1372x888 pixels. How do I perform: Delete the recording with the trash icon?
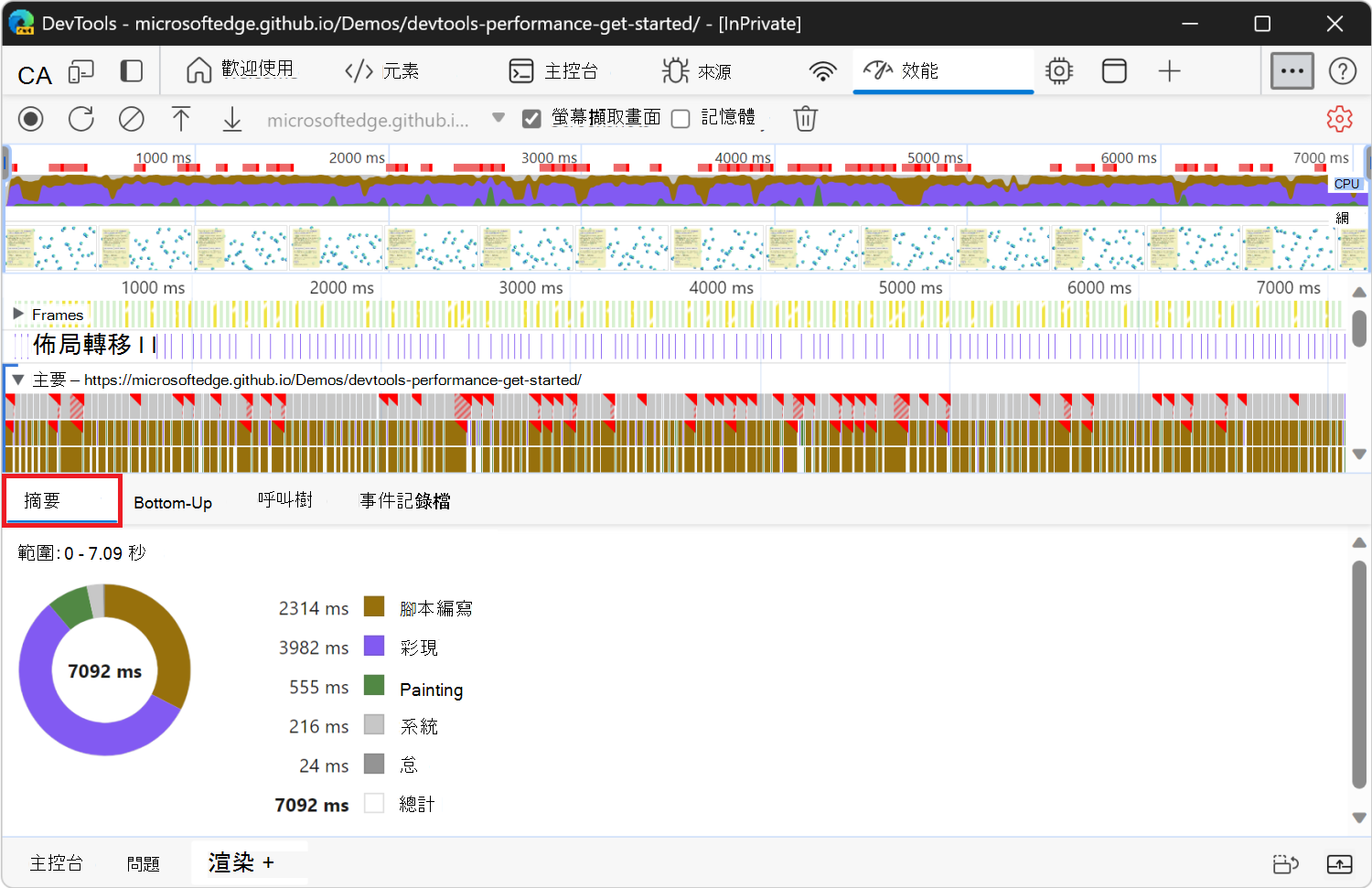805,118
